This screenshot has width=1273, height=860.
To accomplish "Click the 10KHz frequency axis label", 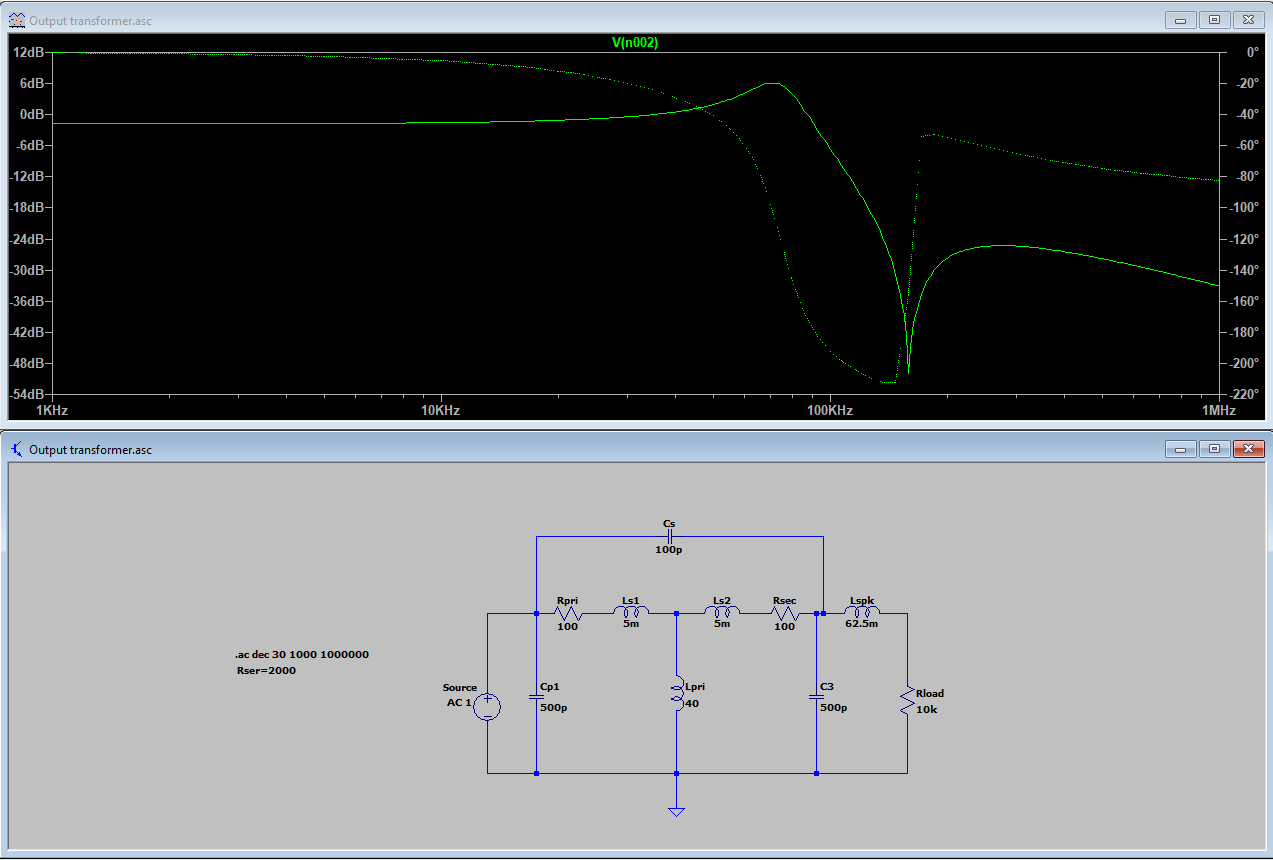I will 440,410.
